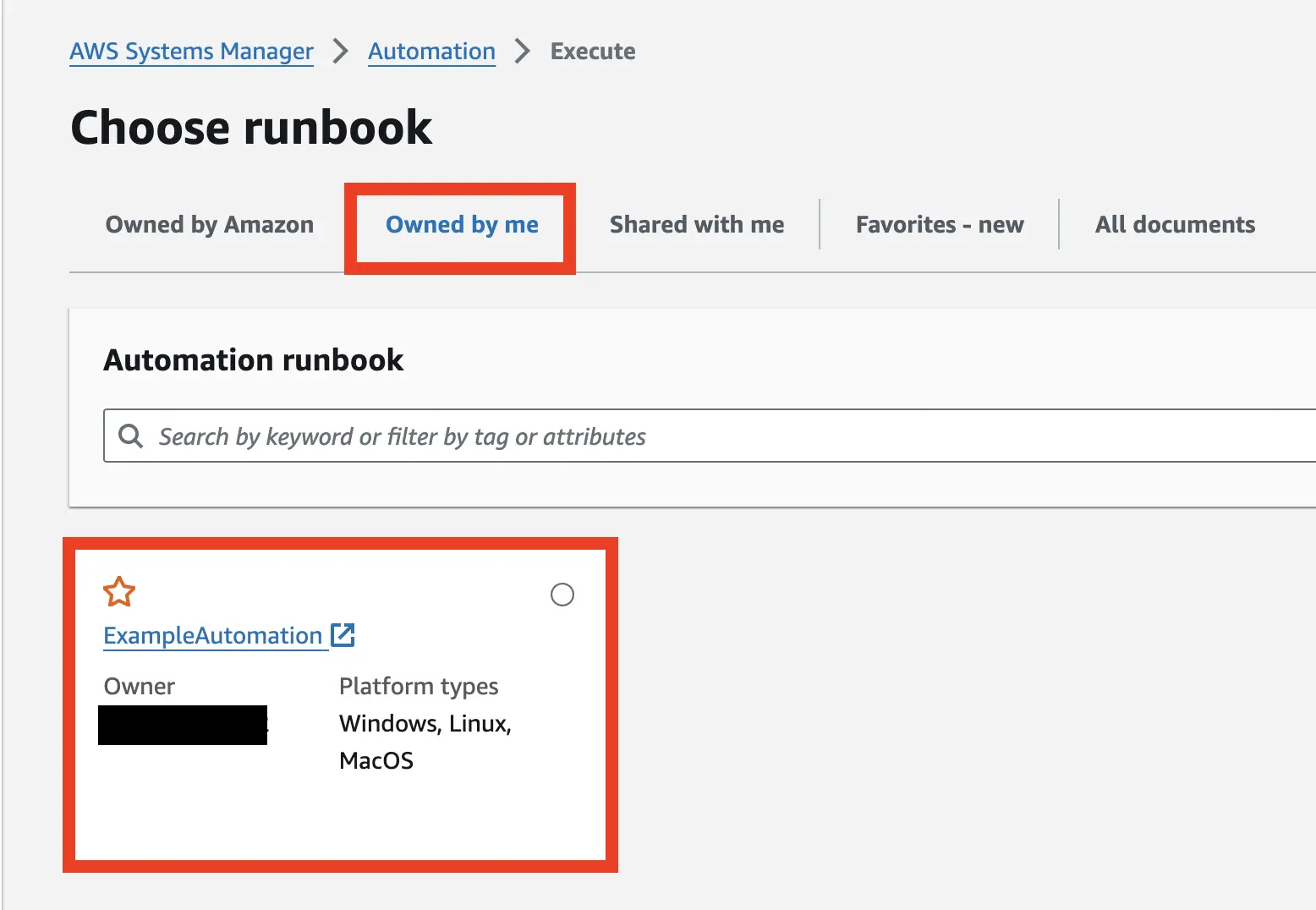This screenshot has width=1316, height=910.
Task: Switch to the Owned by Amazon tab
Action: coord(209,224)
